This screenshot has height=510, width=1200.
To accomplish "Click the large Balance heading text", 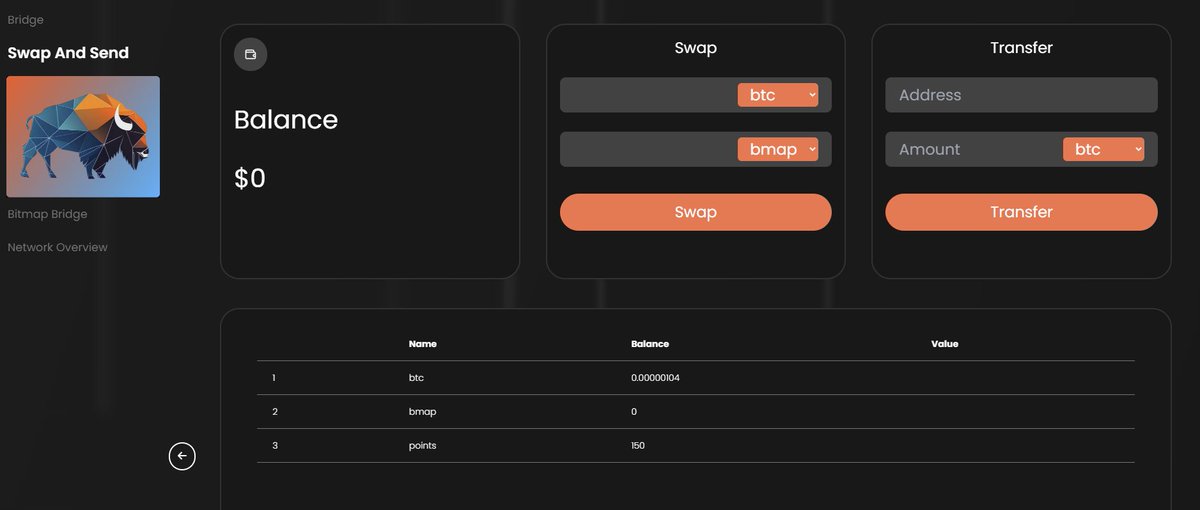I will 286,120.
